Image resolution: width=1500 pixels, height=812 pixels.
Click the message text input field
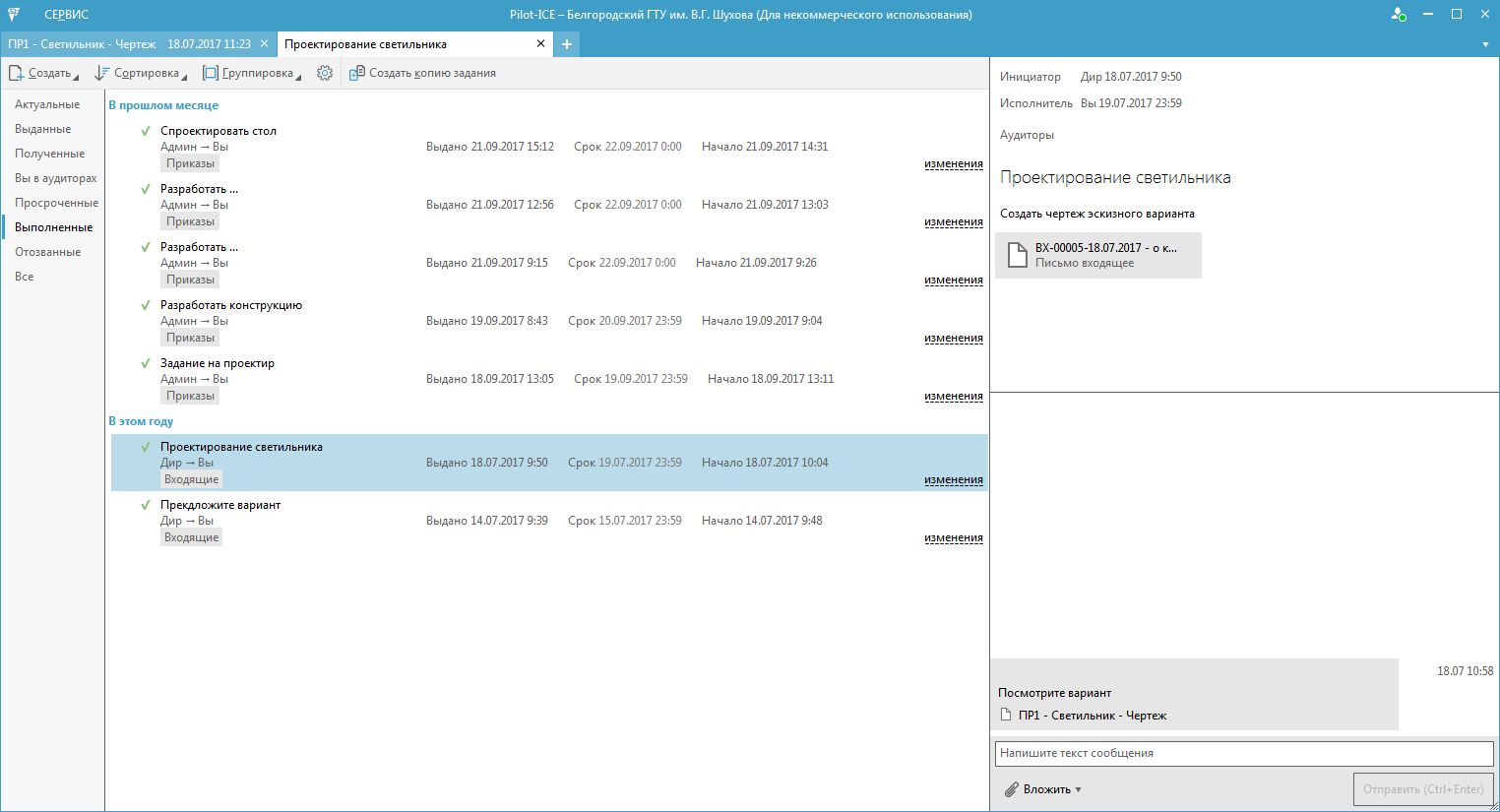point(1244,753)
